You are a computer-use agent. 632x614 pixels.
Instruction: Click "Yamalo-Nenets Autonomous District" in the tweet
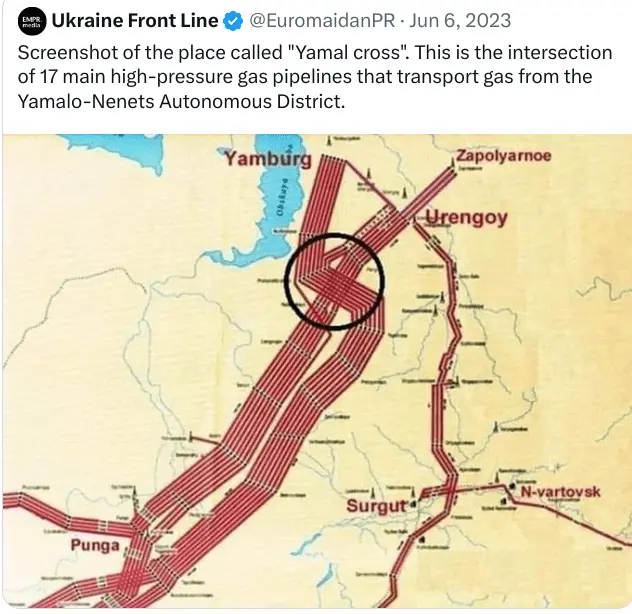pyautogui.click(x=181, y=101)
